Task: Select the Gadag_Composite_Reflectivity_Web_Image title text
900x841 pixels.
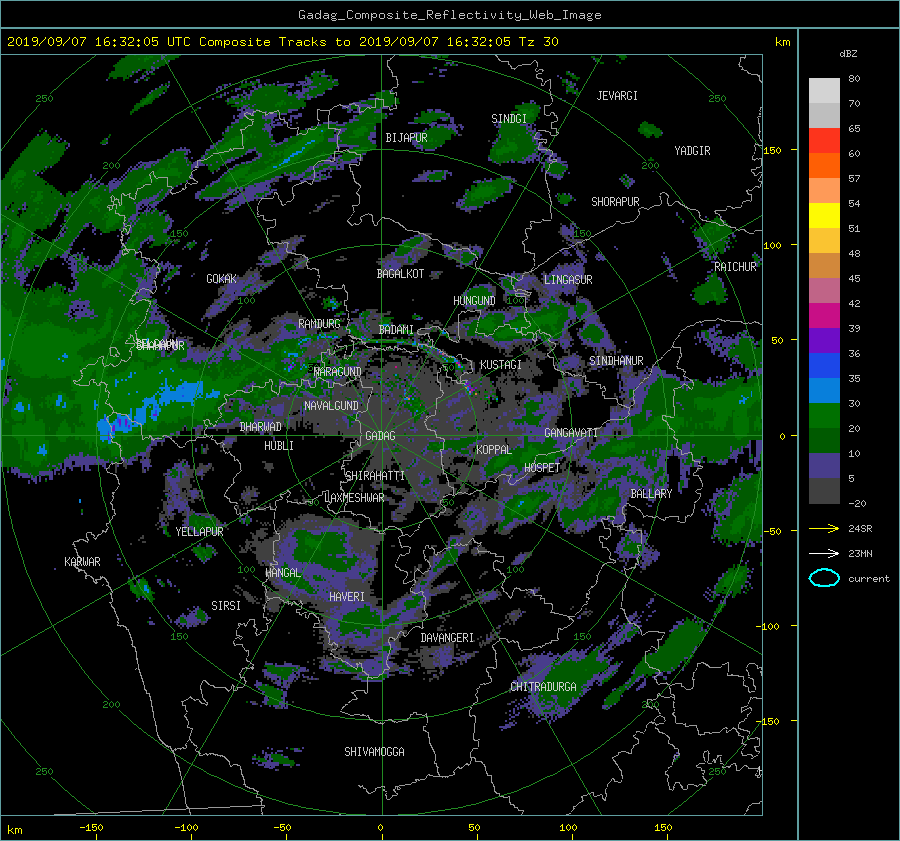Action: [x=449, y=15]
